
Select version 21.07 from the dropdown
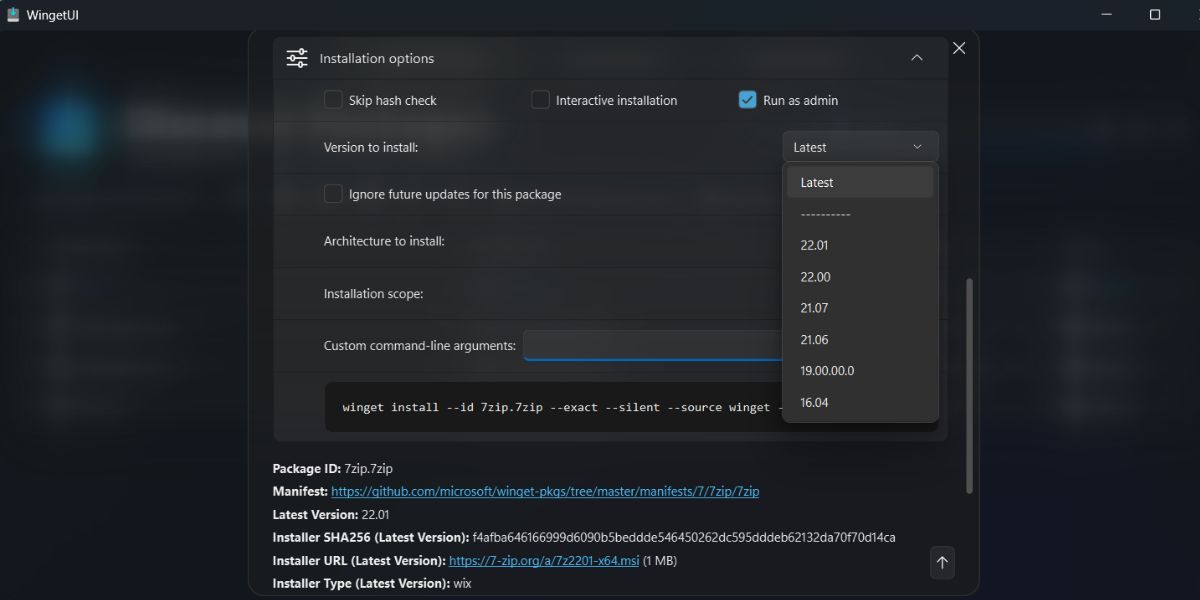[x=860, y=308]
